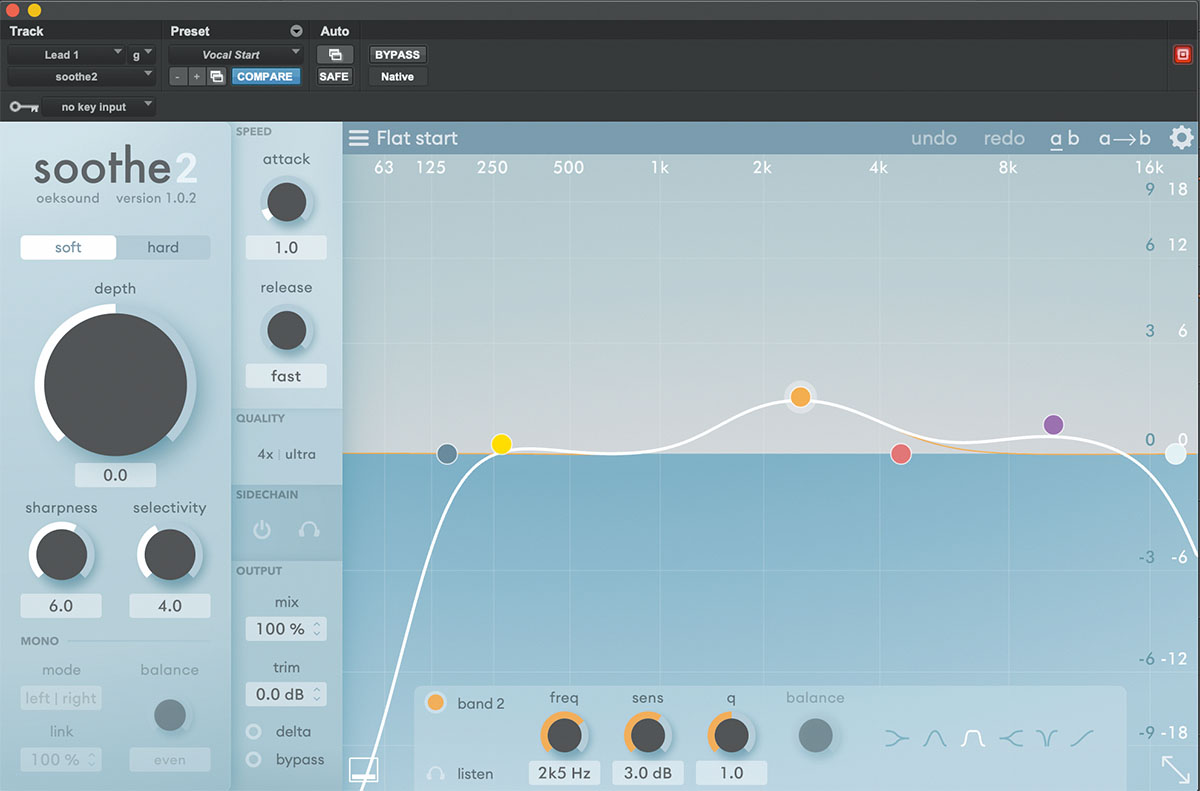Viewport: 1200px width, 791px height.
Task: Enable the delta radio button
Action: tap(254, 731)
